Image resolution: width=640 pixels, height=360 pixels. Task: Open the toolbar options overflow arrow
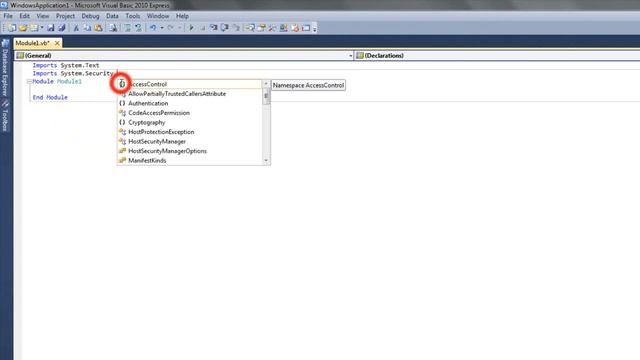coord(314,28)
